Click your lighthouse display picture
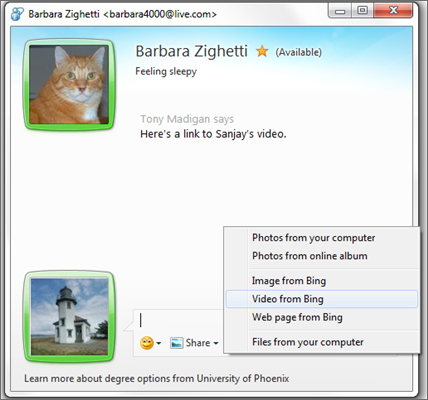428x400 pixels. coord(69,317)
